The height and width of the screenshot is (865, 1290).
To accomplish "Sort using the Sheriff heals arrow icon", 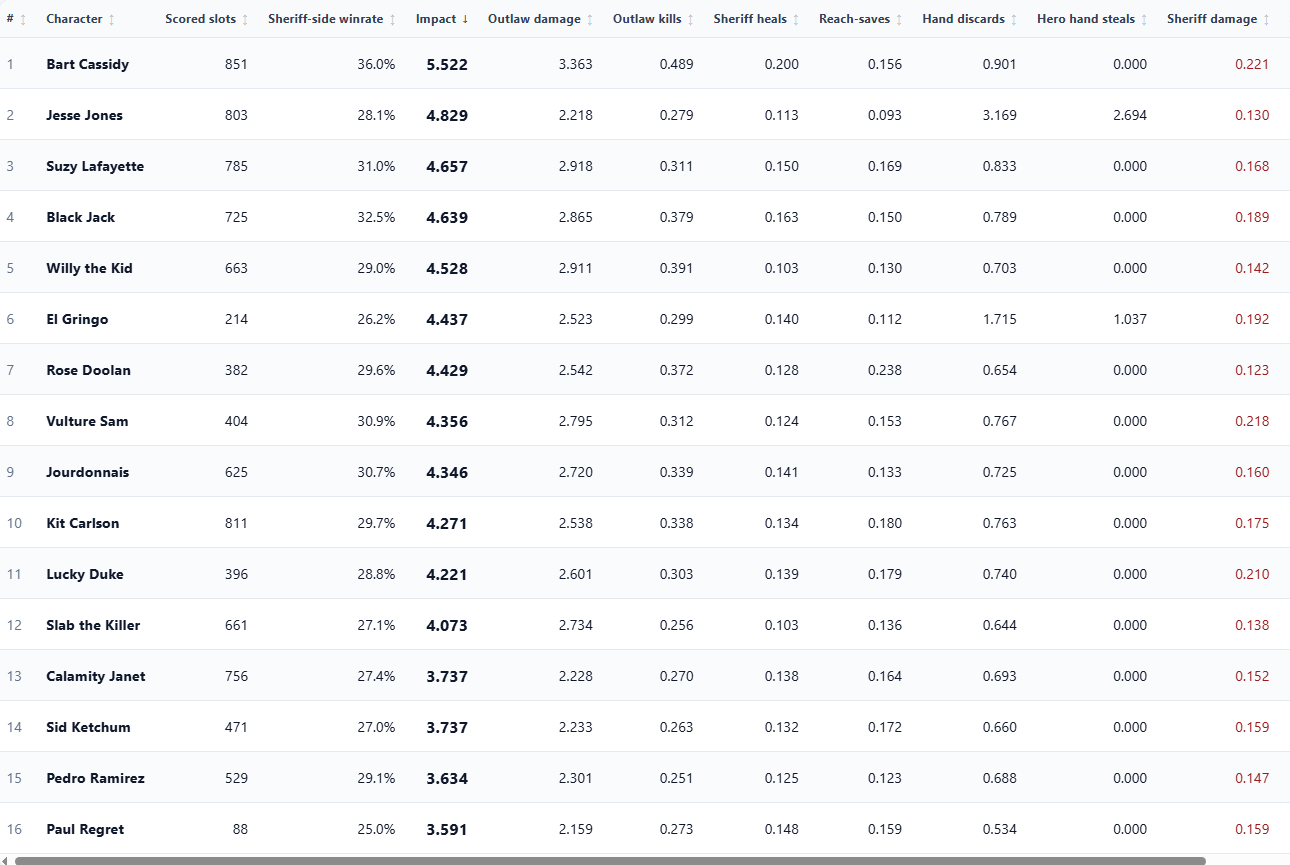I will pyautogui.click(x=796, y=20).
